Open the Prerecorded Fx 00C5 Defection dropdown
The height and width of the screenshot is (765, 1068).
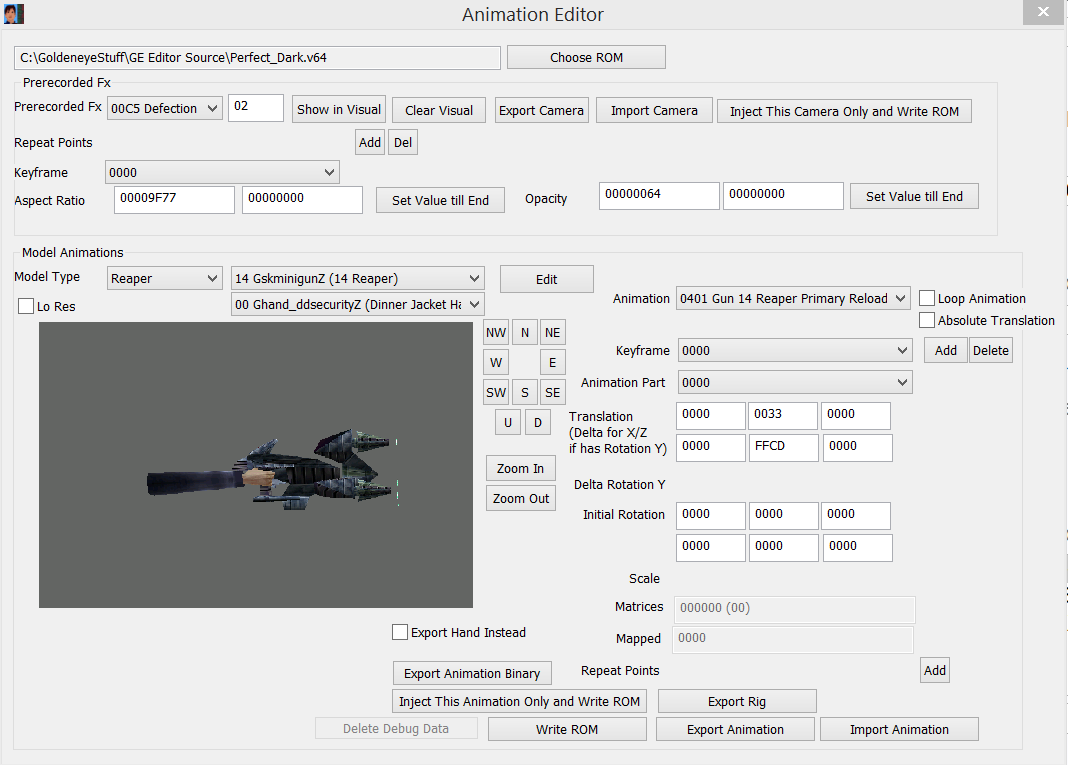pyautogui.click(x=165, y=108)
